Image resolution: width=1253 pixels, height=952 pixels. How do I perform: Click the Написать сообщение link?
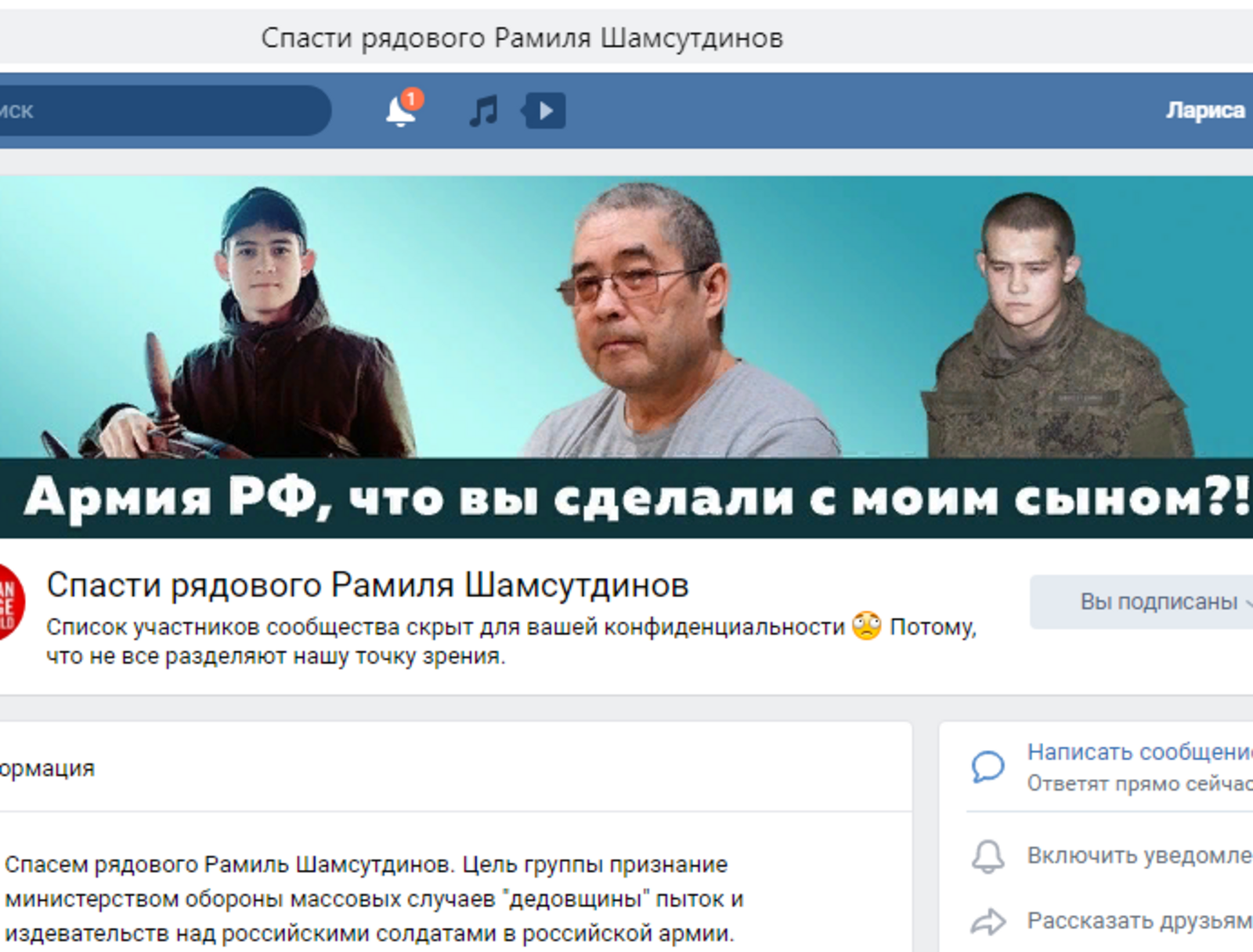point(1139,752)
